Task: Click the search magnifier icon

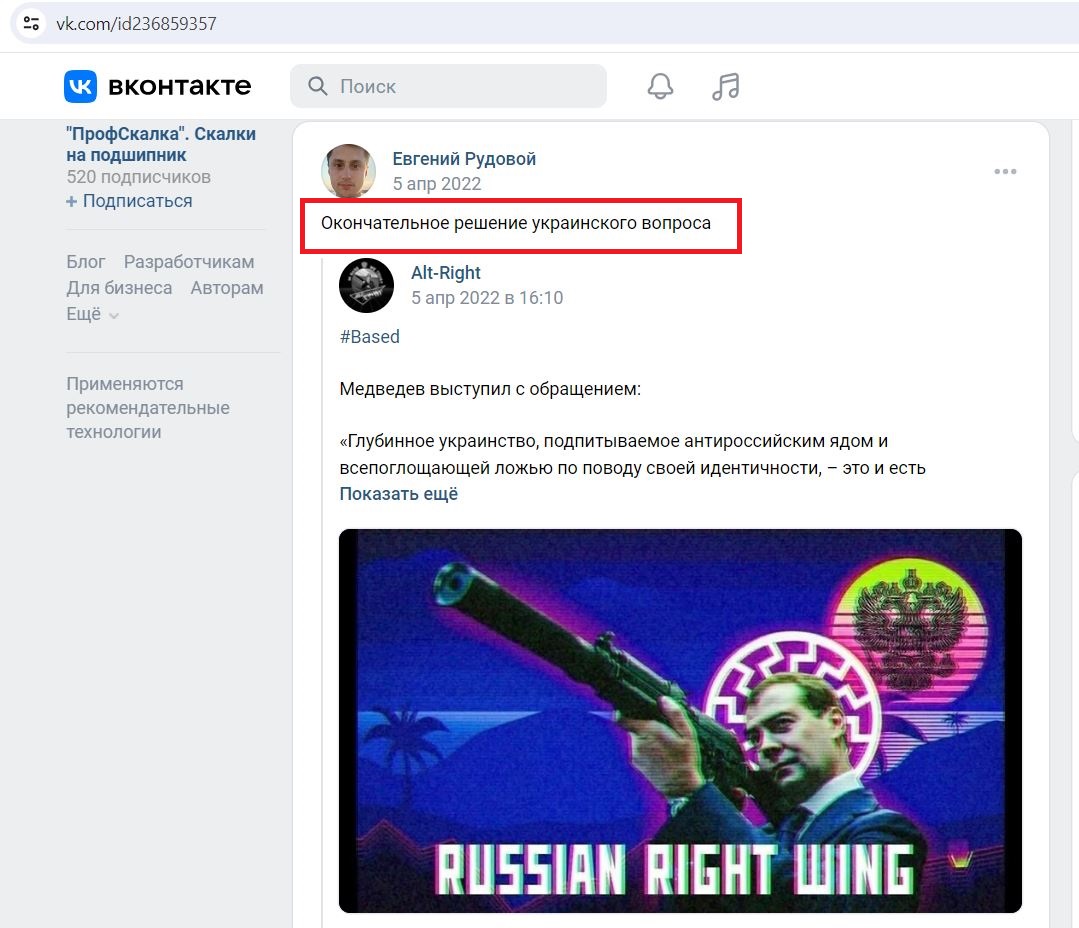Action: tap(317, 86)
